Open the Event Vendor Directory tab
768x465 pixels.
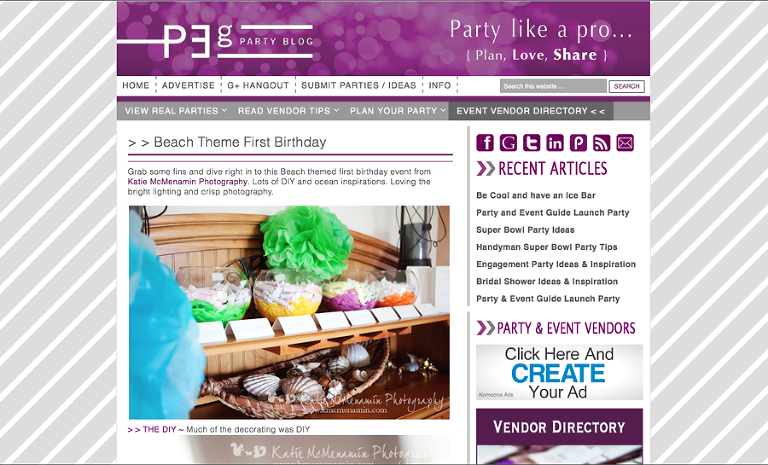531,111
